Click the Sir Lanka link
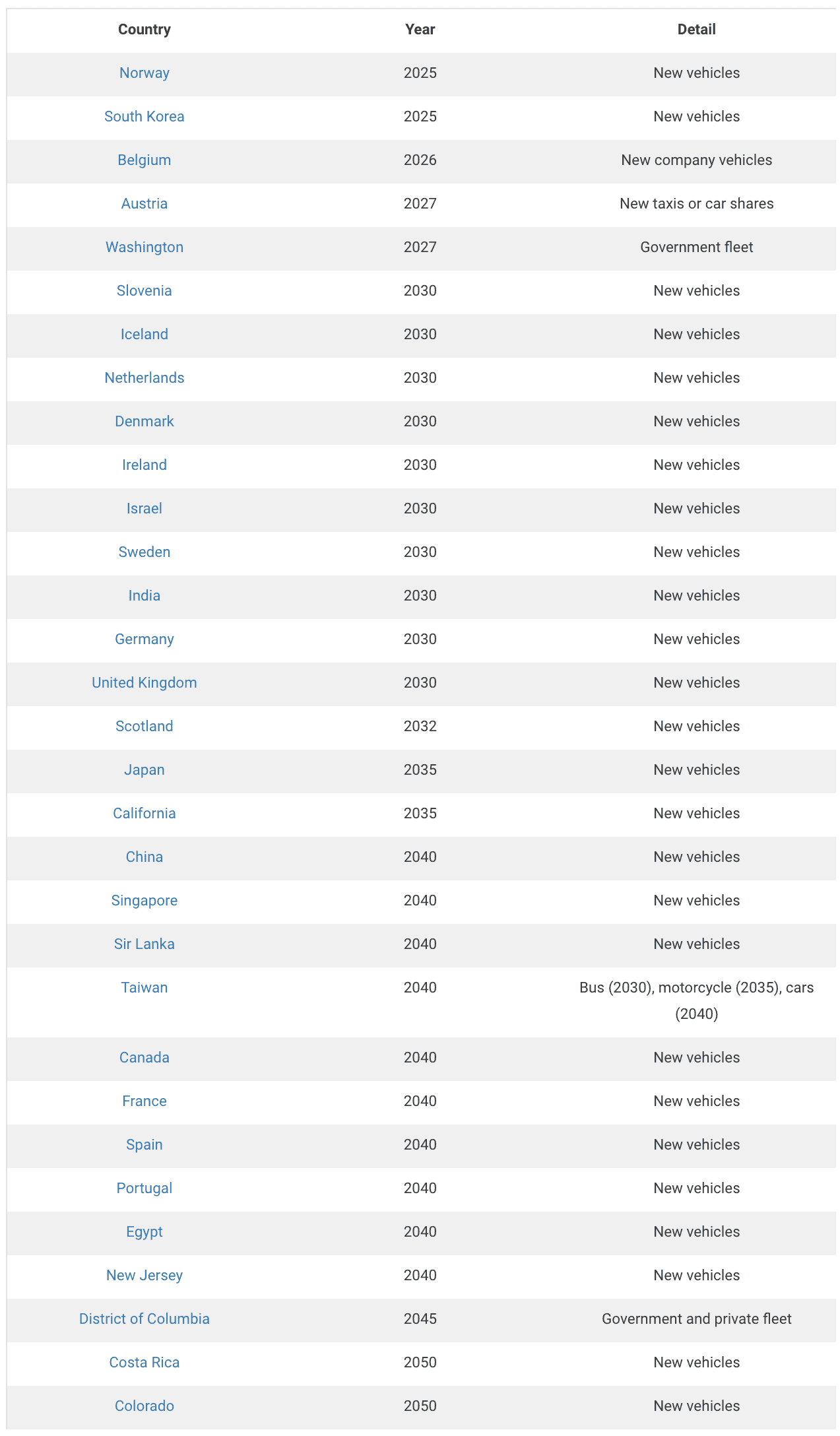The image size is (840, 1436). click(144, 944)
